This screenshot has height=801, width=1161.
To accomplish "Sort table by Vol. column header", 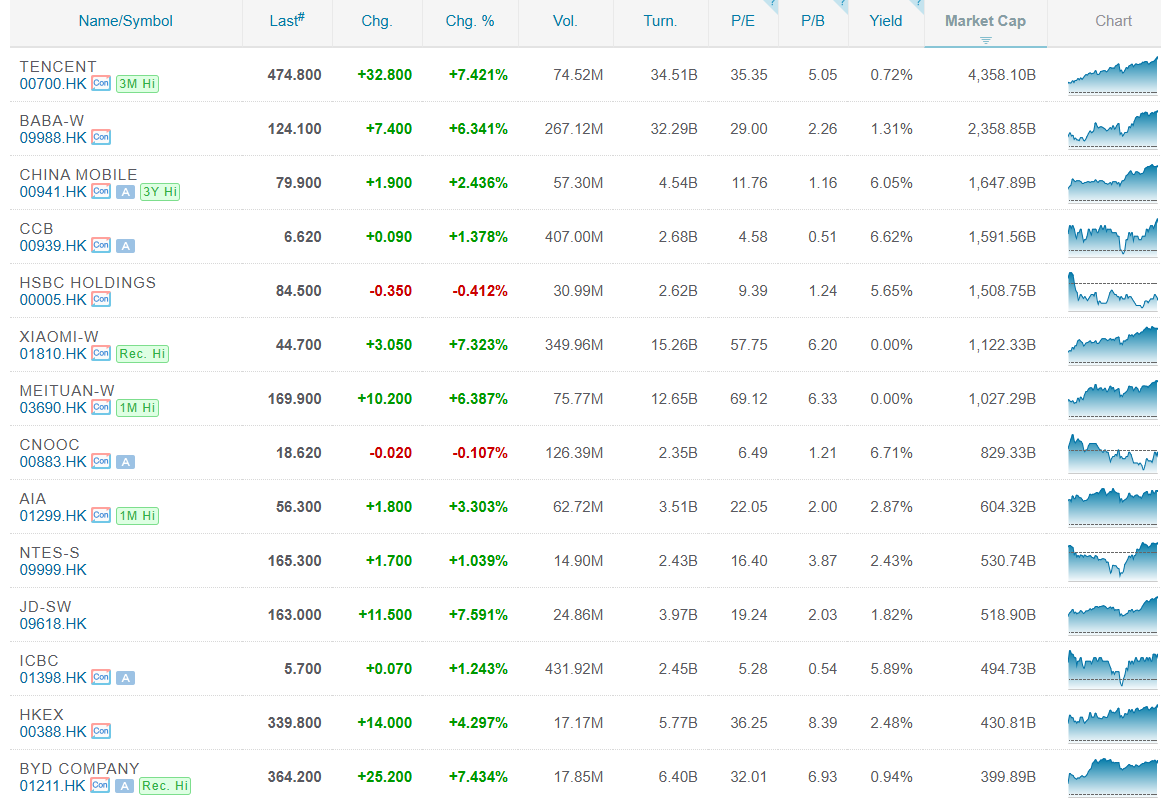I will [x=565, y=21].
